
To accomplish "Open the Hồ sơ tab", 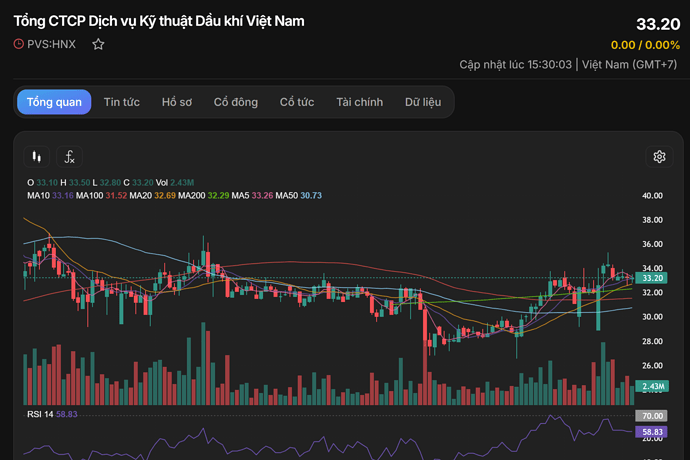I will tap(177, 102).
